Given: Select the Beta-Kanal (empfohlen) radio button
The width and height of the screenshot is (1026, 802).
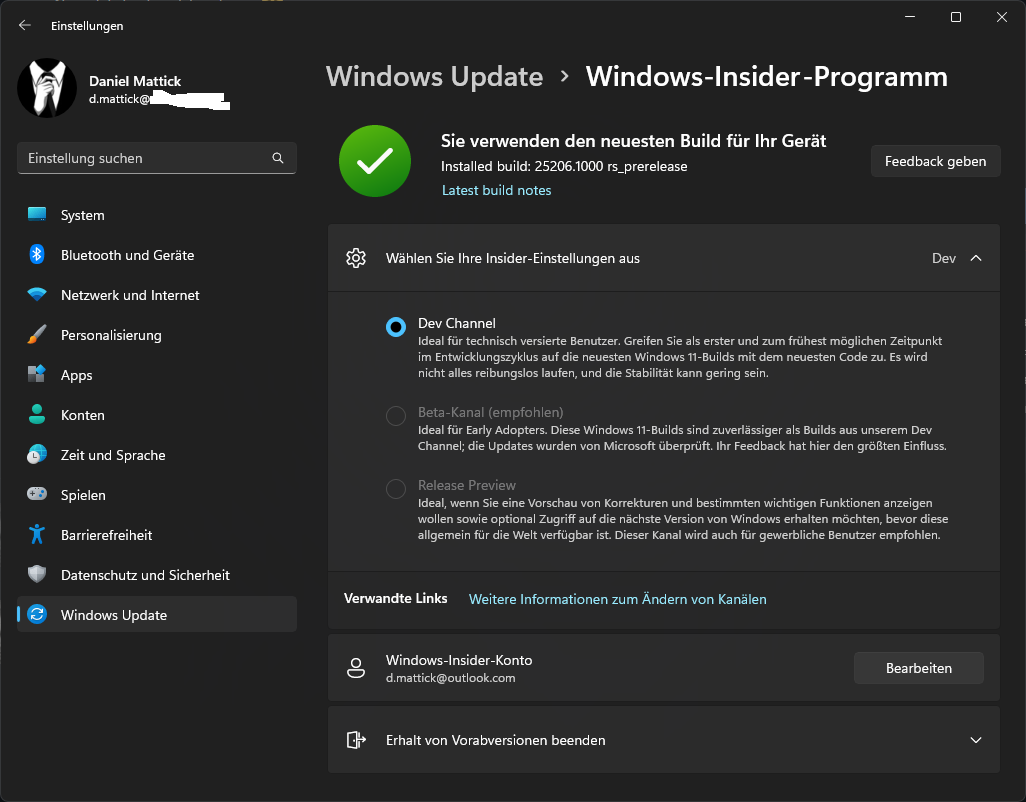Looking at the screenshot, I should click(396, 415).
